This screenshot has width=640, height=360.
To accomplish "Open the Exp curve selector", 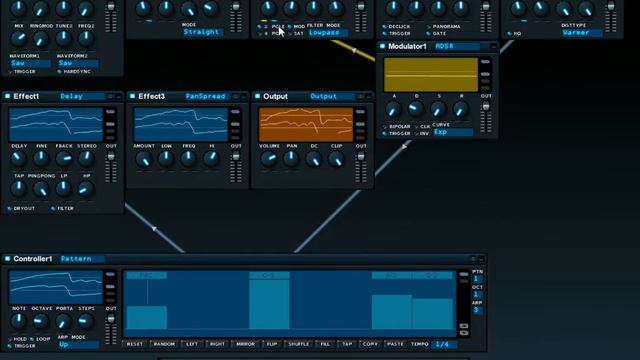I will pyautogui.click(x=453, y=132).
